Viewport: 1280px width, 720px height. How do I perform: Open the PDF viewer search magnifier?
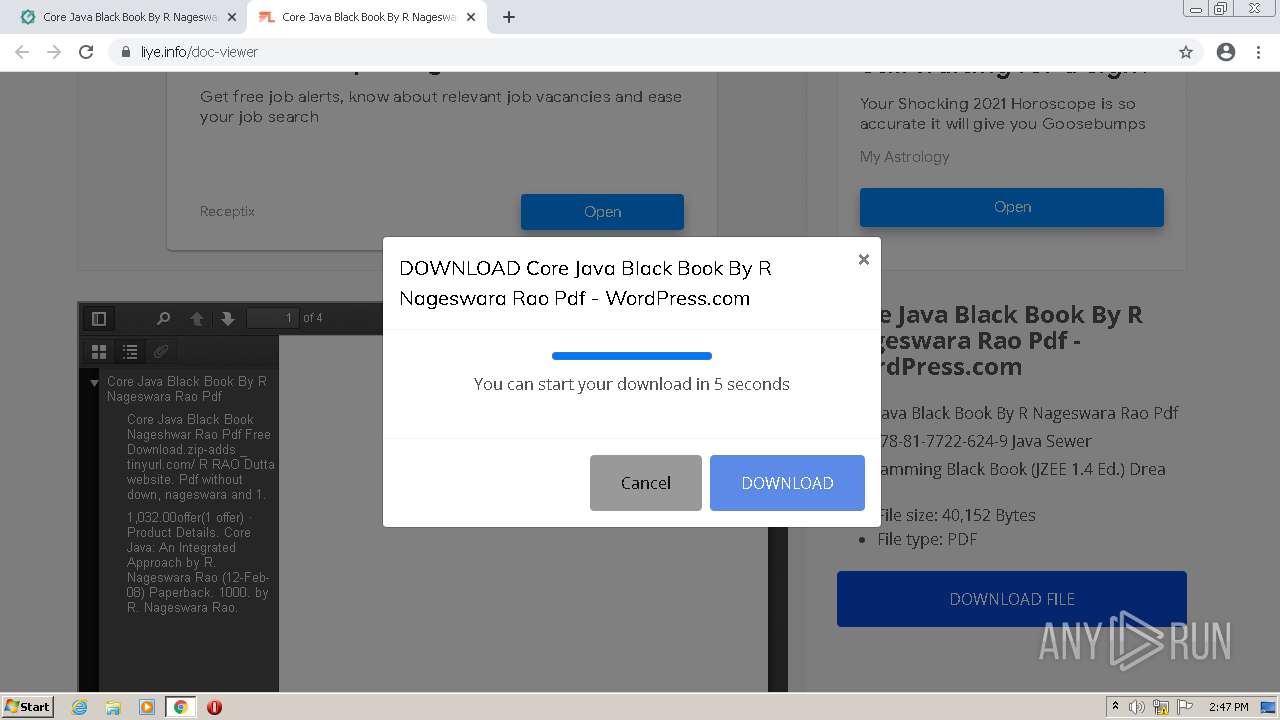point(164,318)
